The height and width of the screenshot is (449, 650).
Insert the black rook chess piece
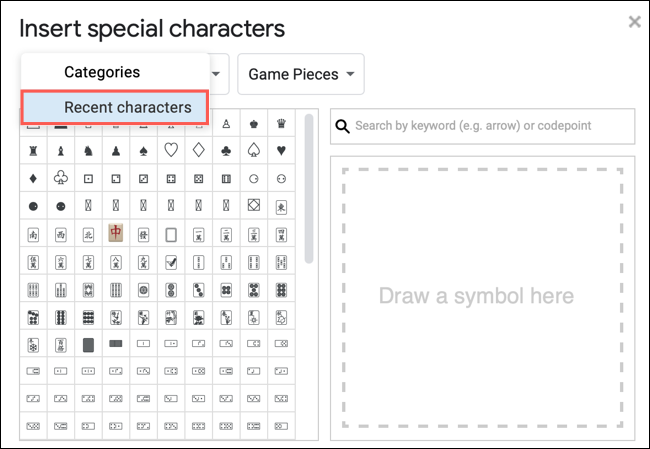(33, 151)
